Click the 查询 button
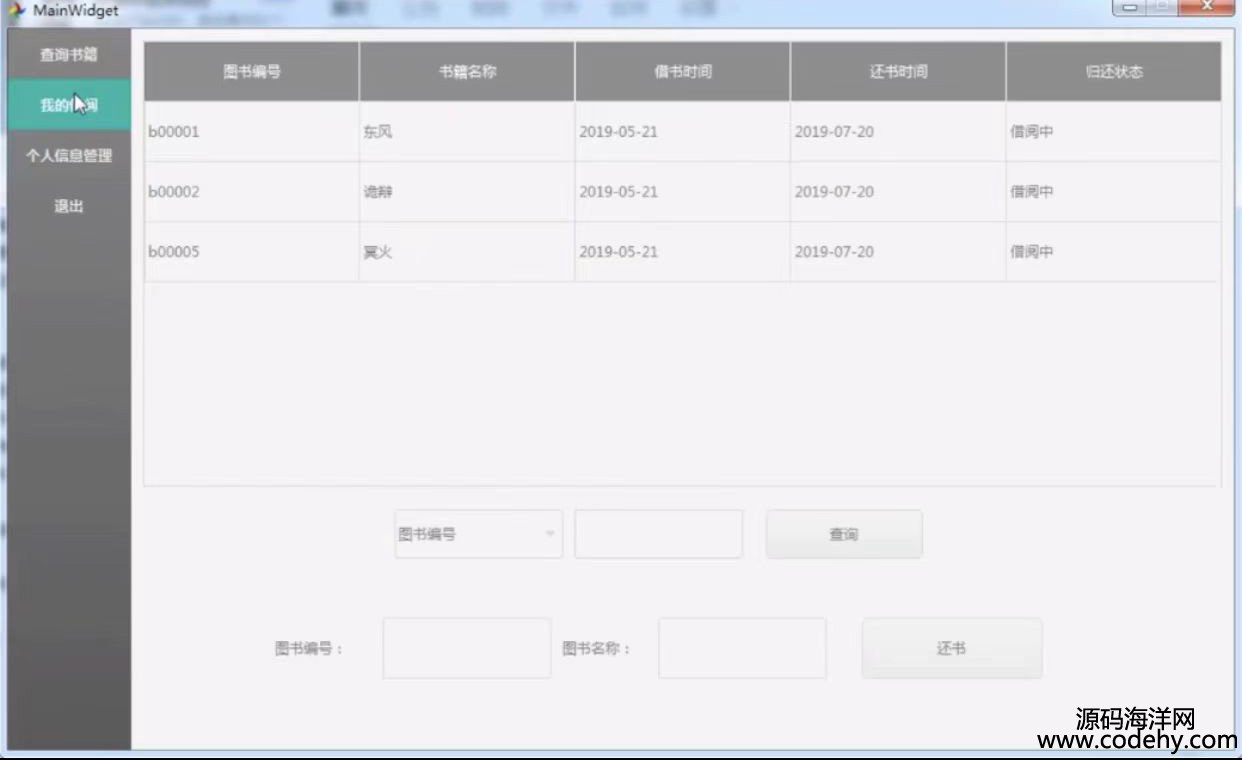Image resolution: width=1242 pixels, height=760 pixels. point(844,534)
